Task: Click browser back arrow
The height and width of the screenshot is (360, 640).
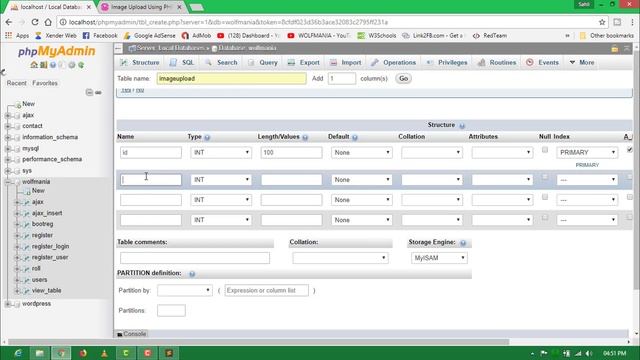Action: (9, 22)
